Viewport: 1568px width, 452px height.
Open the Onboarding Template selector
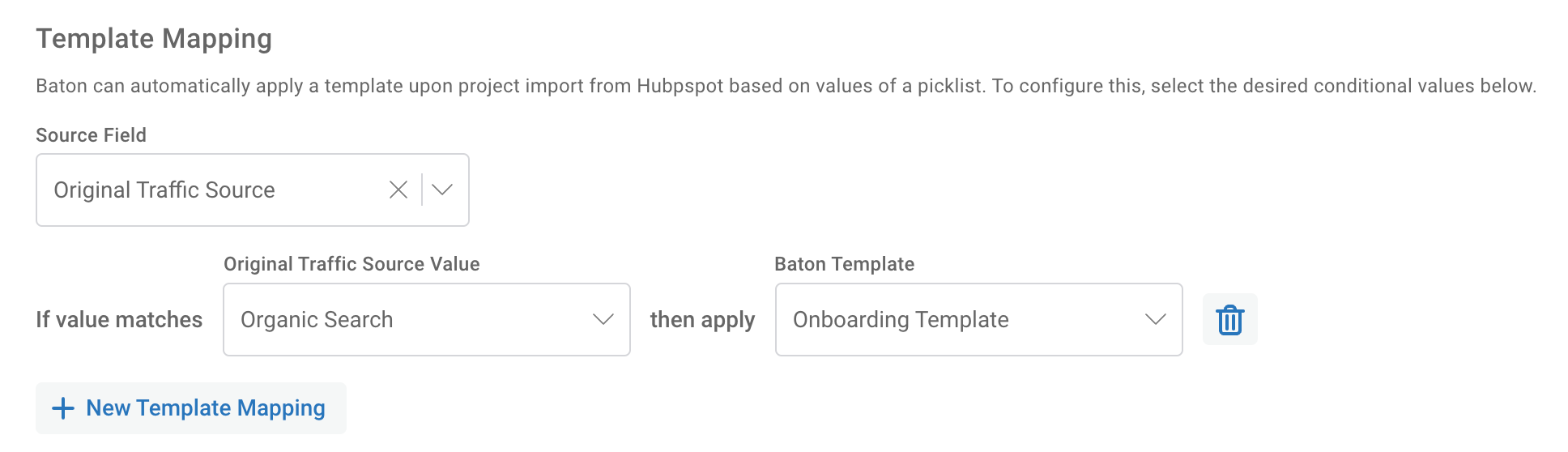pyautogui.click(x=978, y=319)
